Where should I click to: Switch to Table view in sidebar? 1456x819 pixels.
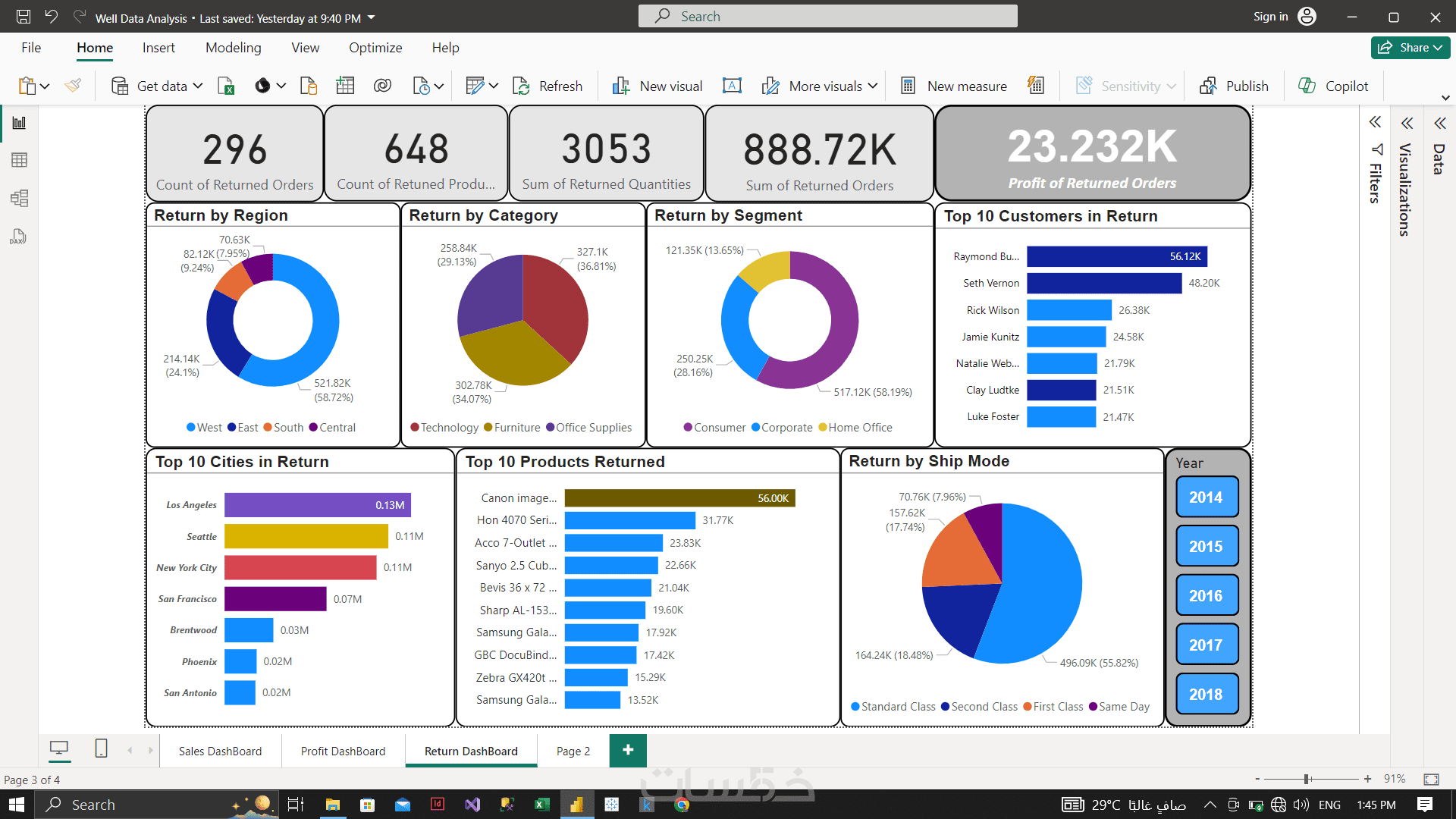click(x=19, y=160)
